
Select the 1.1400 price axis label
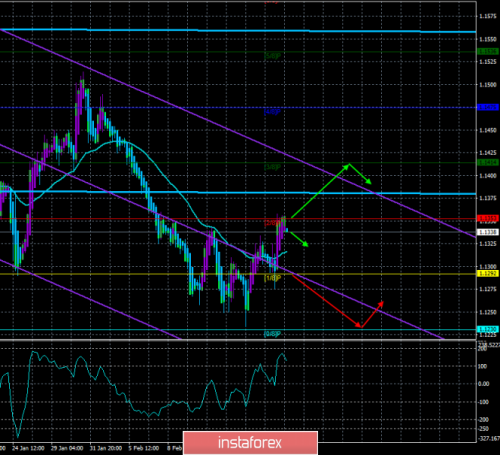click(488, 176)
